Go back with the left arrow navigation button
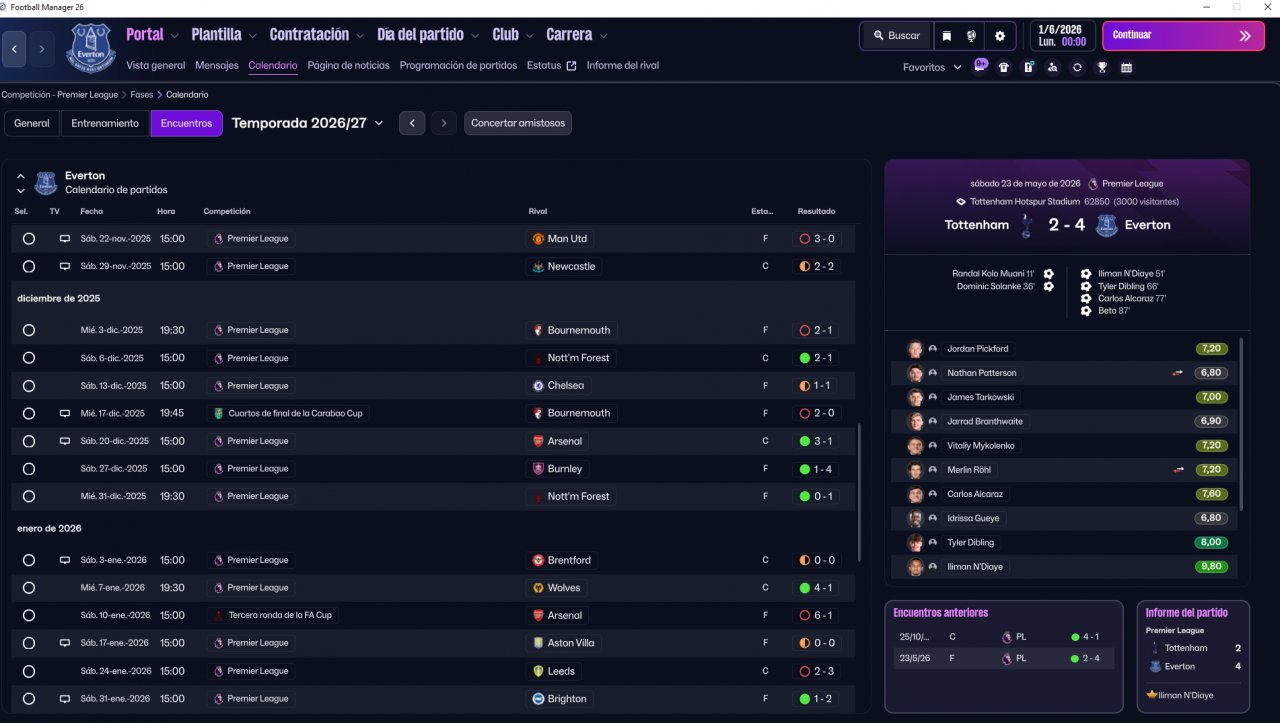The width and height of the screenshot is (1280, 723). click(14, 48)
